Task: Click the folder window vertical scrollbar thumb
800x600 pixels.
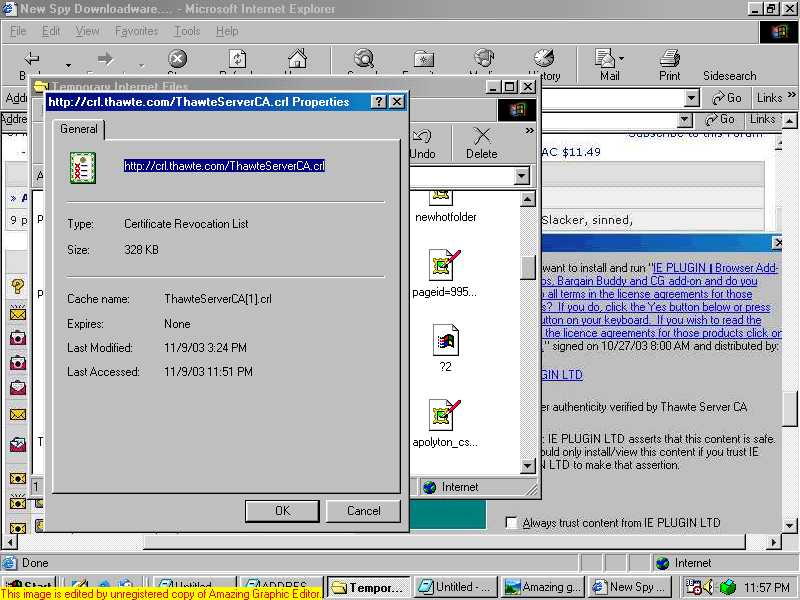Action: click(x=528, y=267)
